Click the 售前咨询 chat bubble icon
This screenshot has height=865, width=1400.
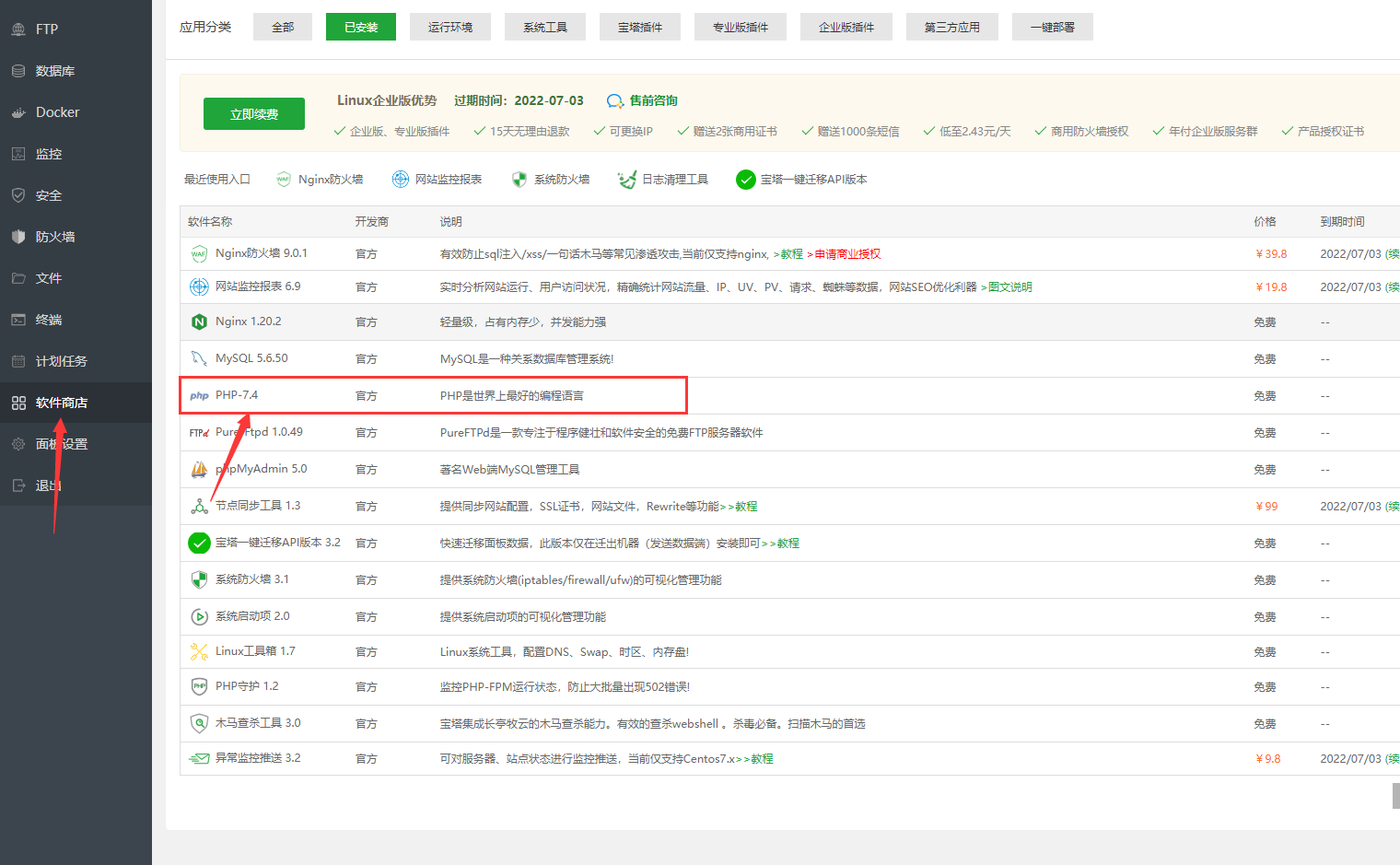(x=615, y=101)
